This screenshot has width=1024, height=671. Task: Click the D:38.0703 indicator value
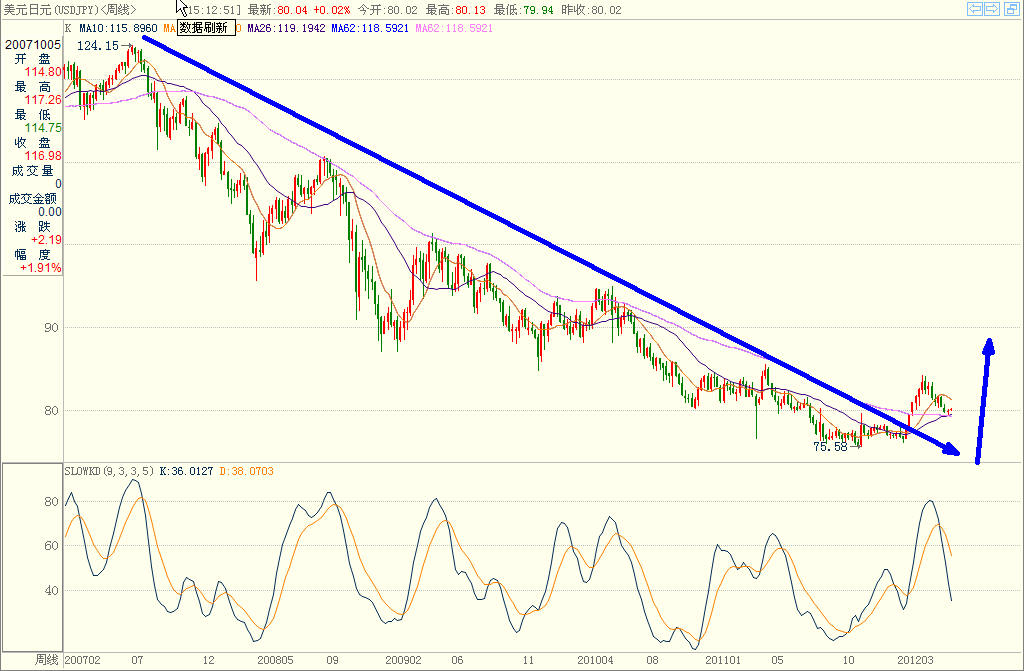tap(246, 471)
